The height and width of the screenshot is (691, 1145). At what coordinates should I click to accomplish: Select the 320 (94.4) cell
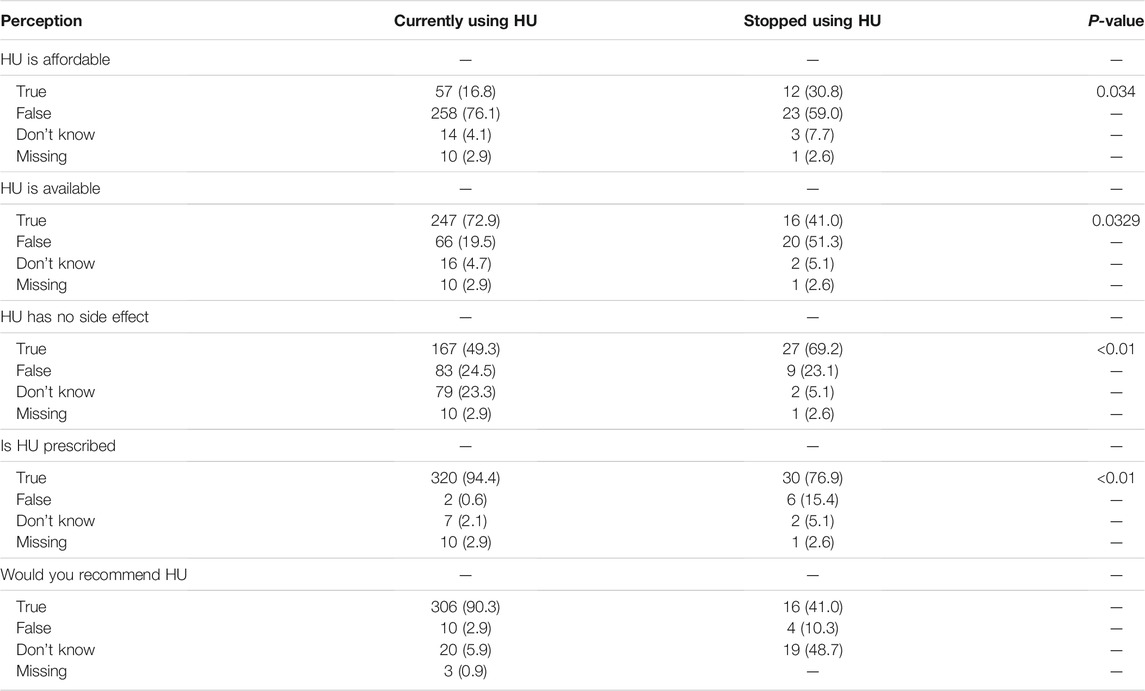click(465, 478)
